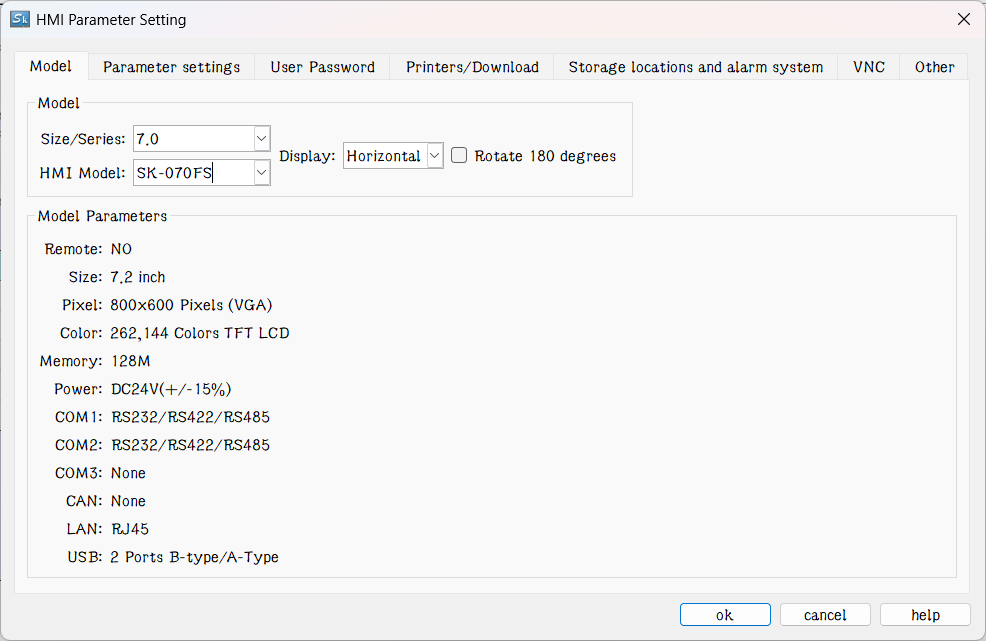Screen dimensions: 986x641
Task: Open the User Password tab
Action: point(322,67)
